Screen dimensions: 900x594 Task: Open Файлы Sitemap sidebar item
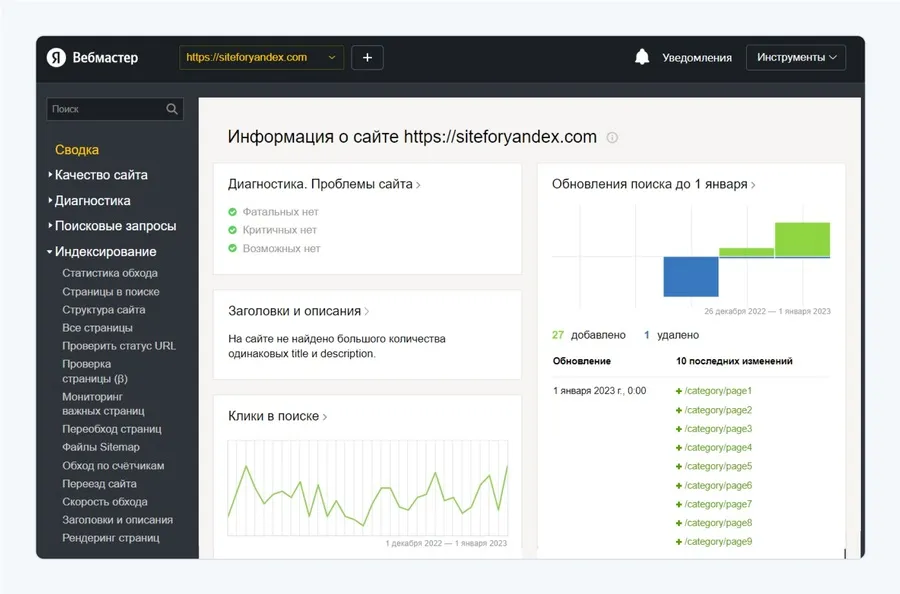(x=101, y=447)
